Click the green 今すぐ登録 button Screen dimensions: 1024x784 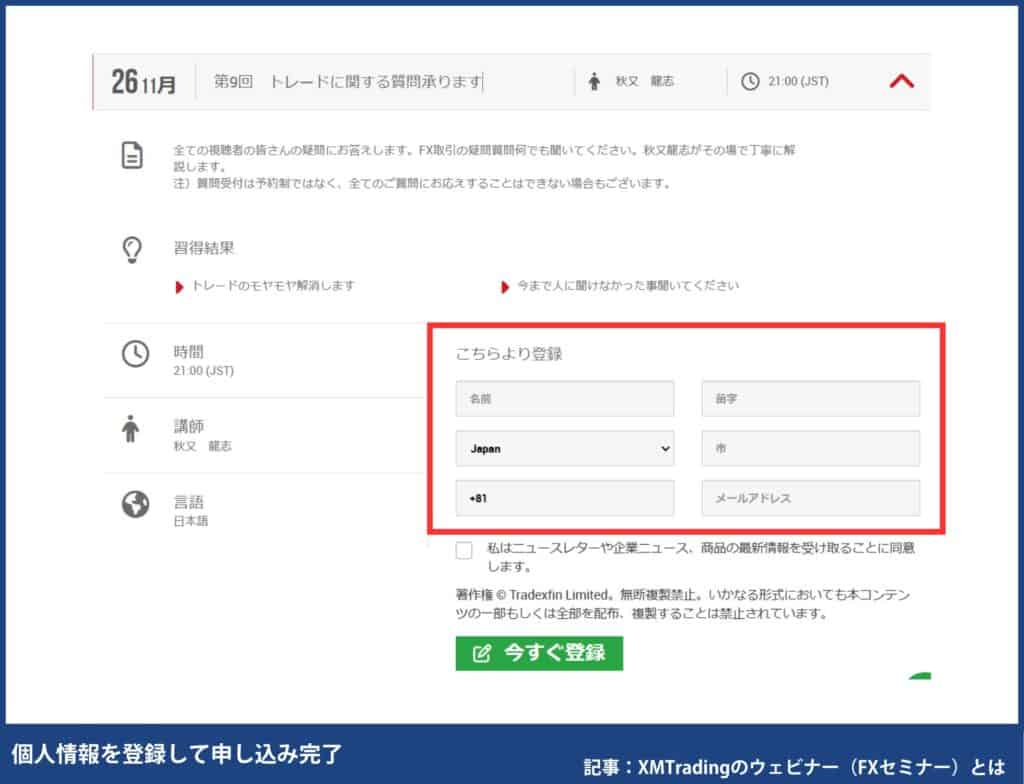539,653
